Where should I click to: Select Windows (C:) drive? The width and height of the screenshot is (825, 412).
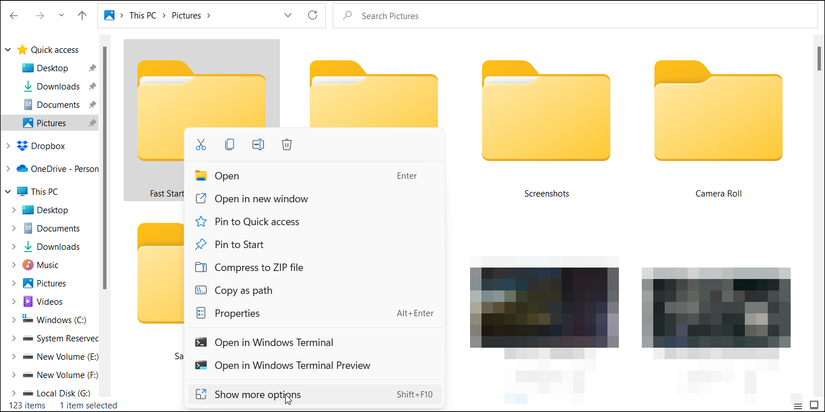[61, 320]
